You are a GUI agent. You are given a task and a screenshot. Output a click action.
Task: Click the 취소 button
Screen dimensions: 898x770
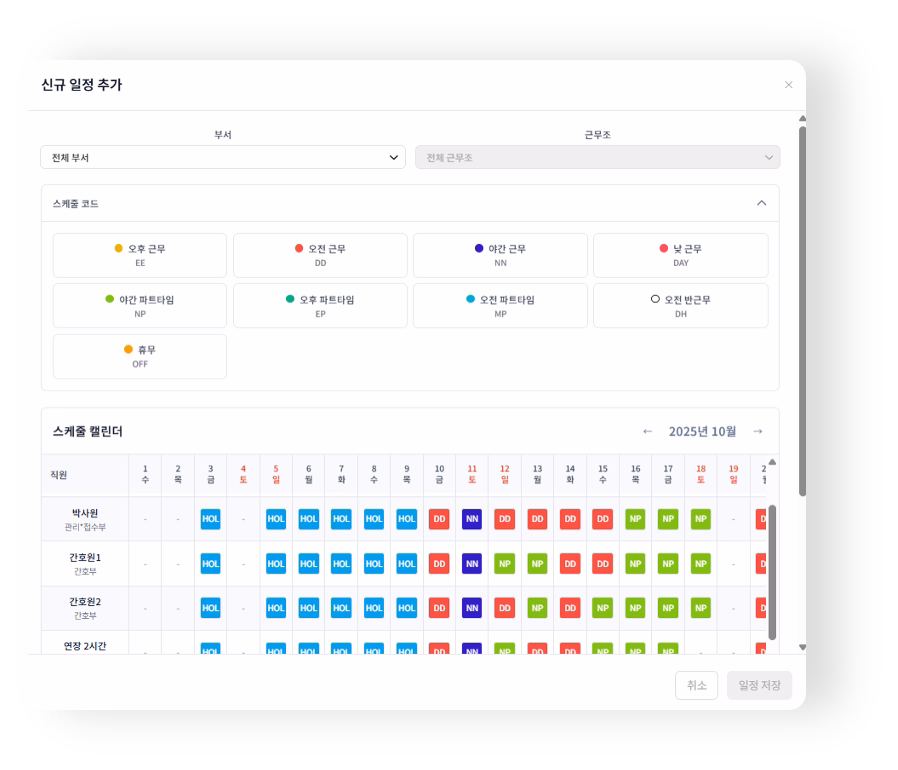[x=696, y=685]
